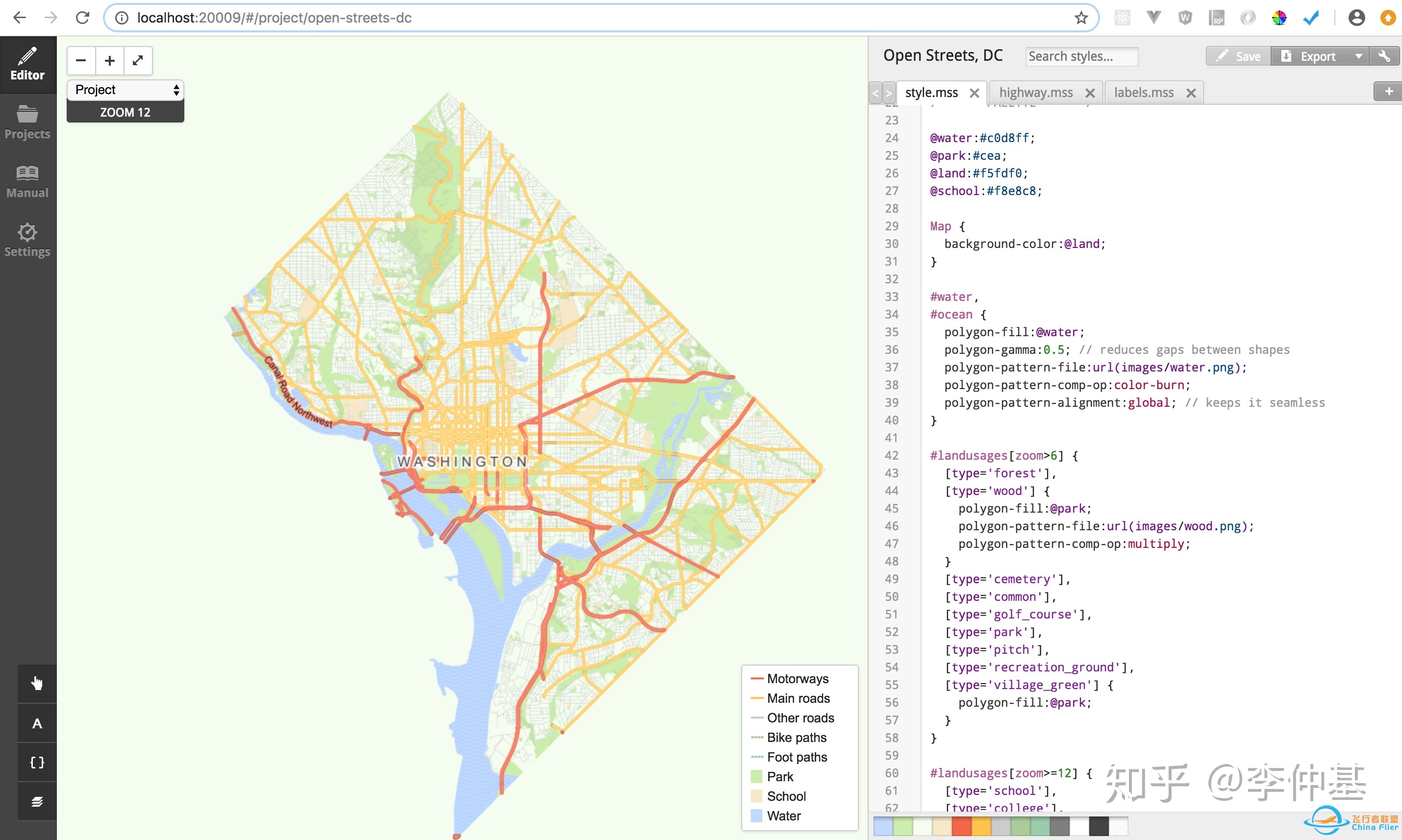Open the color wheel picker extension
Screen dimensions: 1402x840
1278,18
